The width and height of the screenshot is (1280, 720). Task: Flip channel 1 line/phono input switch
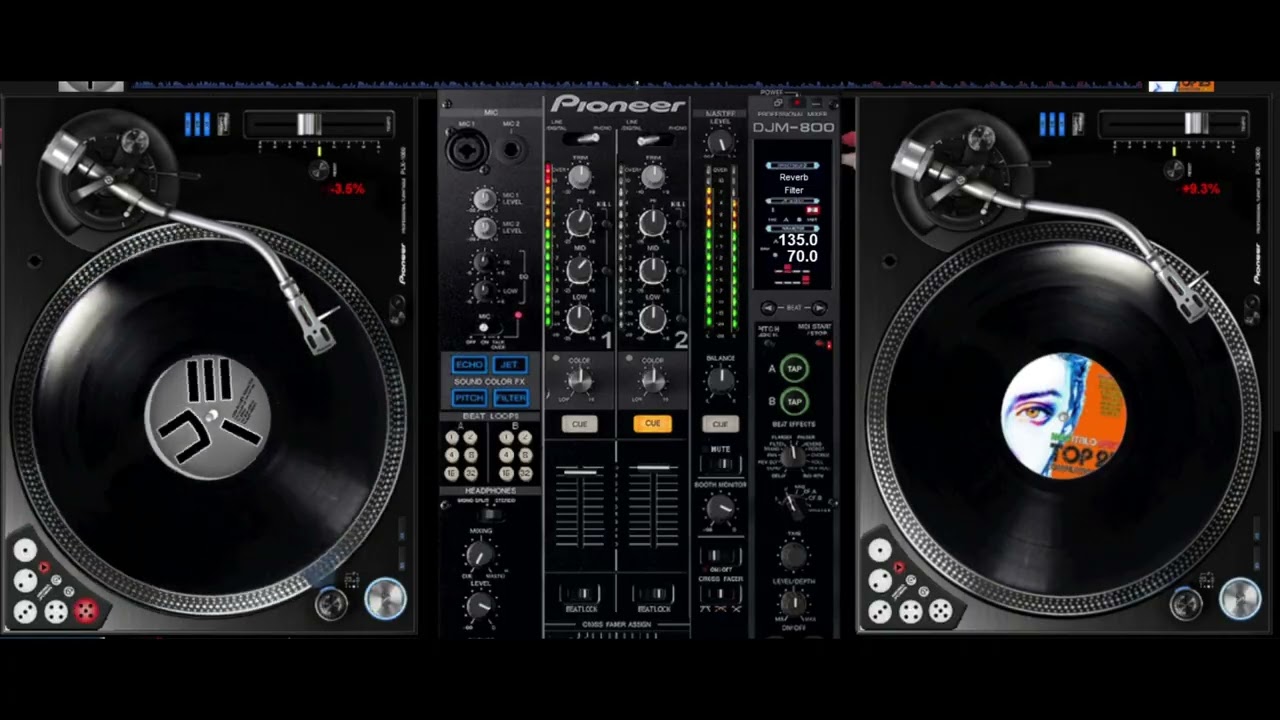580,139
